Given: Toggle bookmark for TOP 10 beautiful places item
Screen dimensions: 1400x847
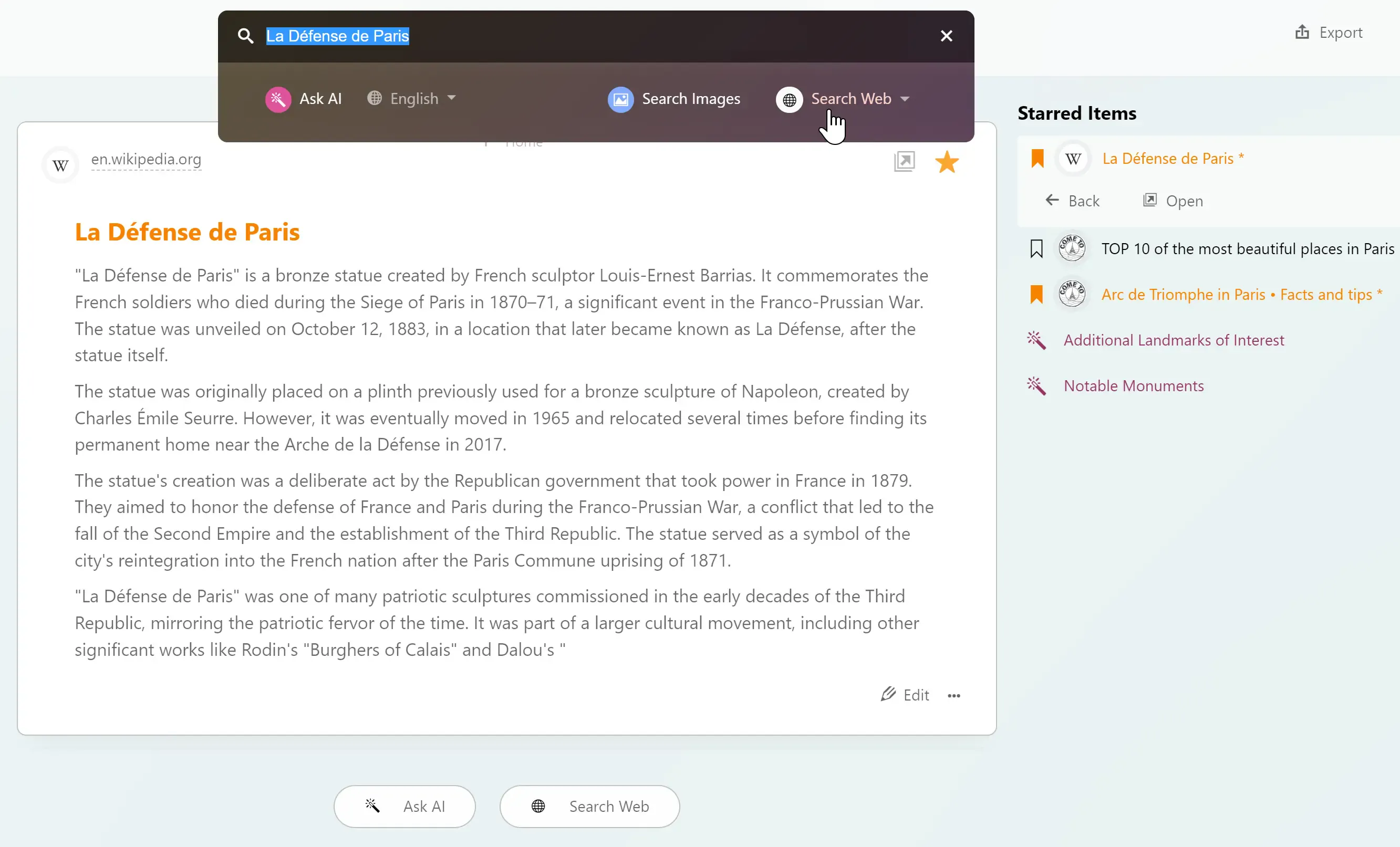Looking at the screenshot, I should tap(1036, 249).
